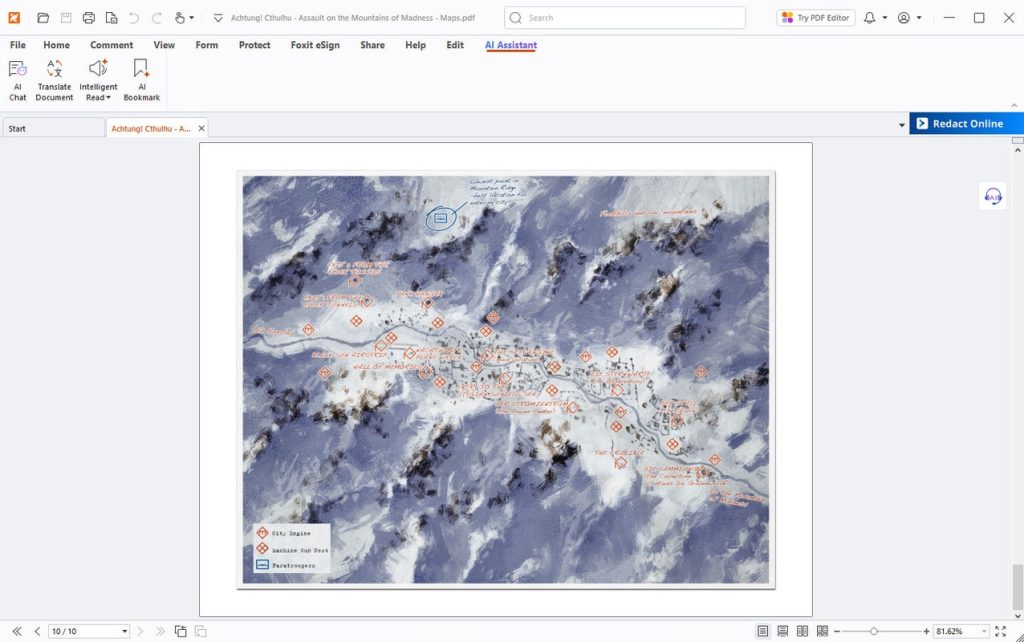
Task: Click the create PDF page icon
Action: point(112,18)
